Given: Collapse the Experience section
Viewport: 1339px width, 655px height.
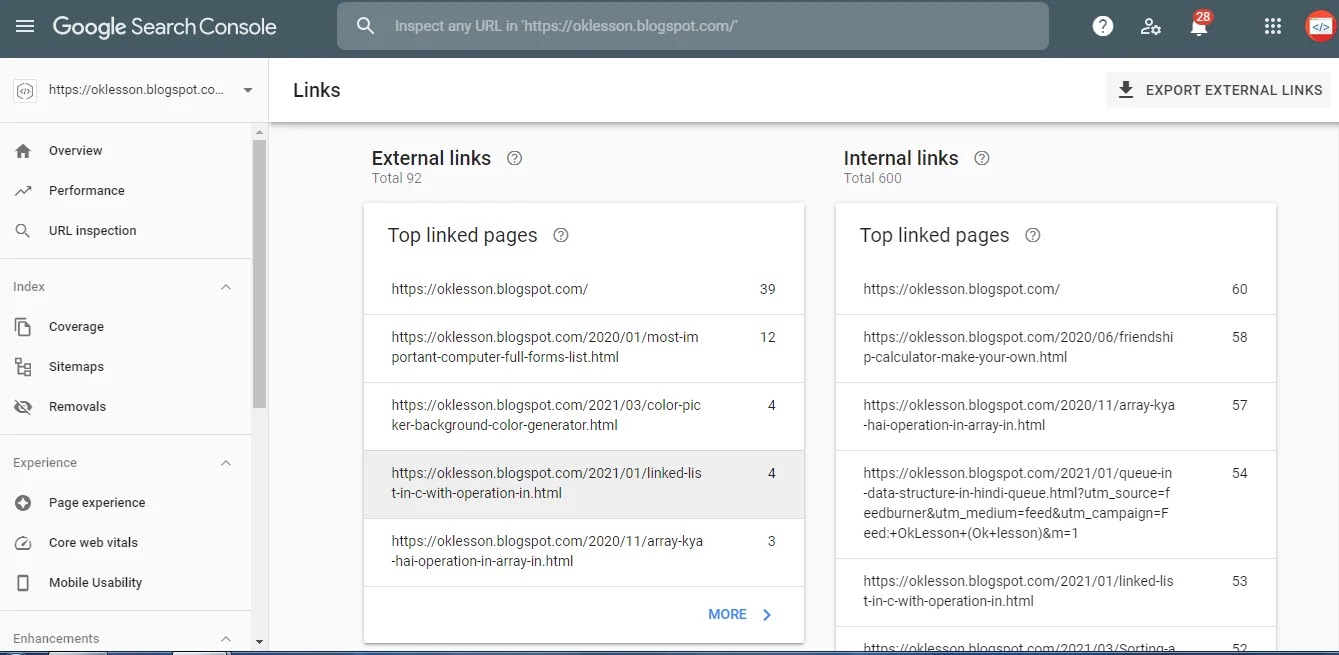Looking at the screenshot, I should [226, 463].
